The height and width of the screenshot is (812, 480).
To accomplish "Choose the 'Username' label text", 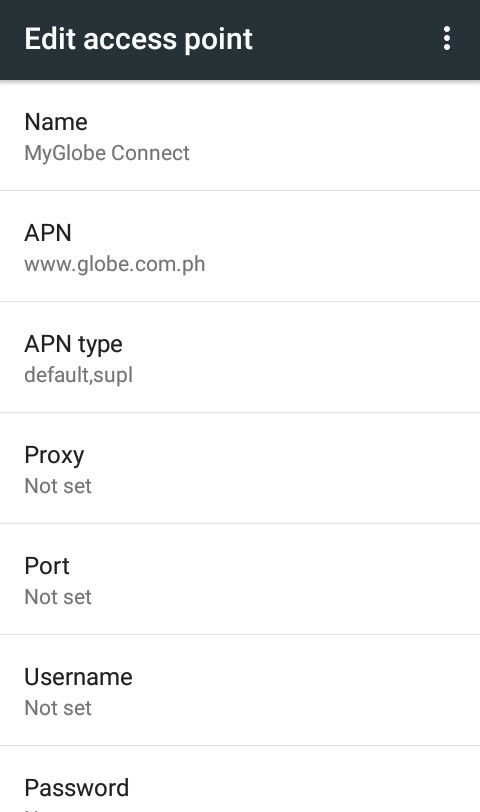I will [x=78, y=677].
